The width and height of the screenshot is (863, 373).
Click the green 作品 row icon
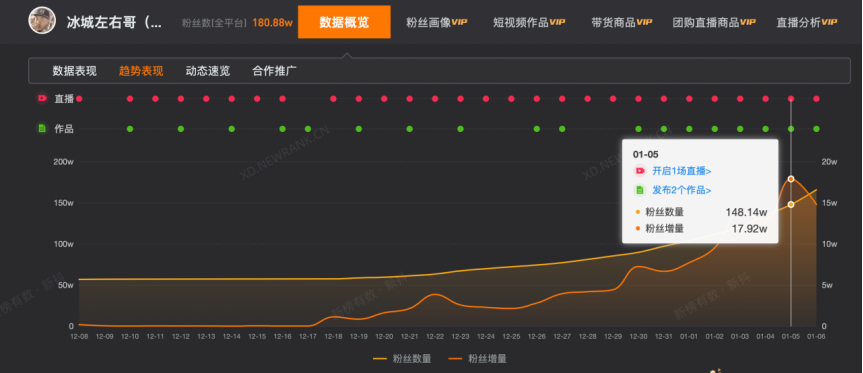[42, 129]
